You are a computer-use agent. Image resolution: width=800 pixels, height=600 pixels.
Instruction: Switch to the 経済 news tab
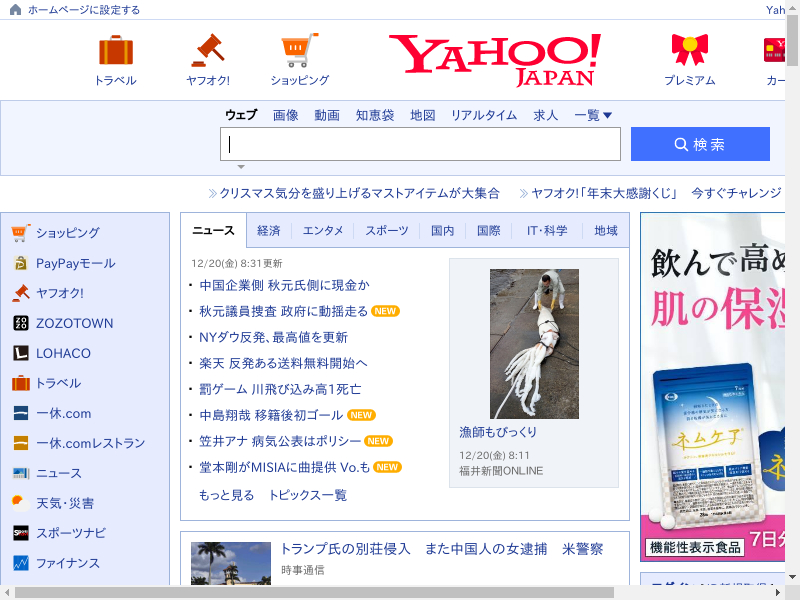click(x=268, y=231)
